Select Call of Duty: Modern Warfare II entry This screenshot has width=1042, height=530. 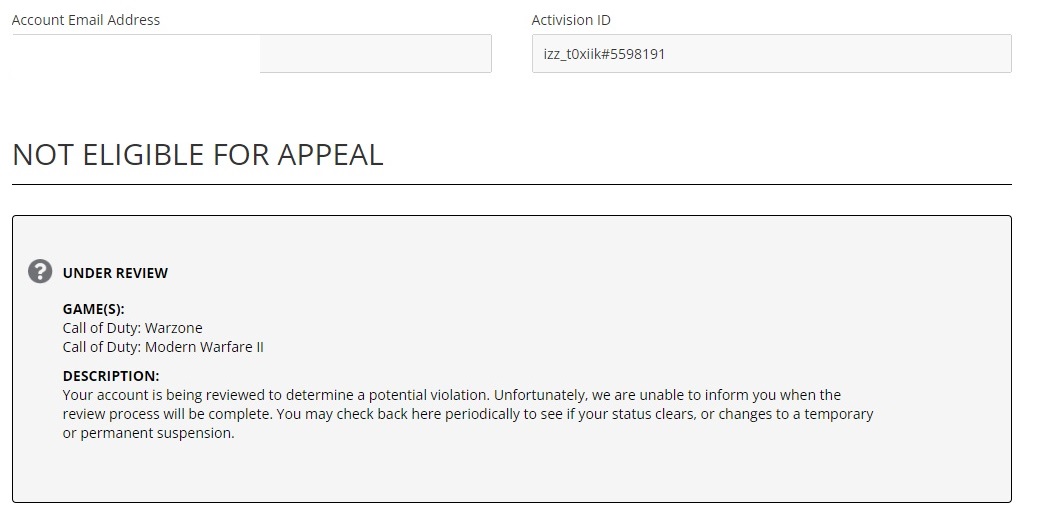tap(163, 347)
